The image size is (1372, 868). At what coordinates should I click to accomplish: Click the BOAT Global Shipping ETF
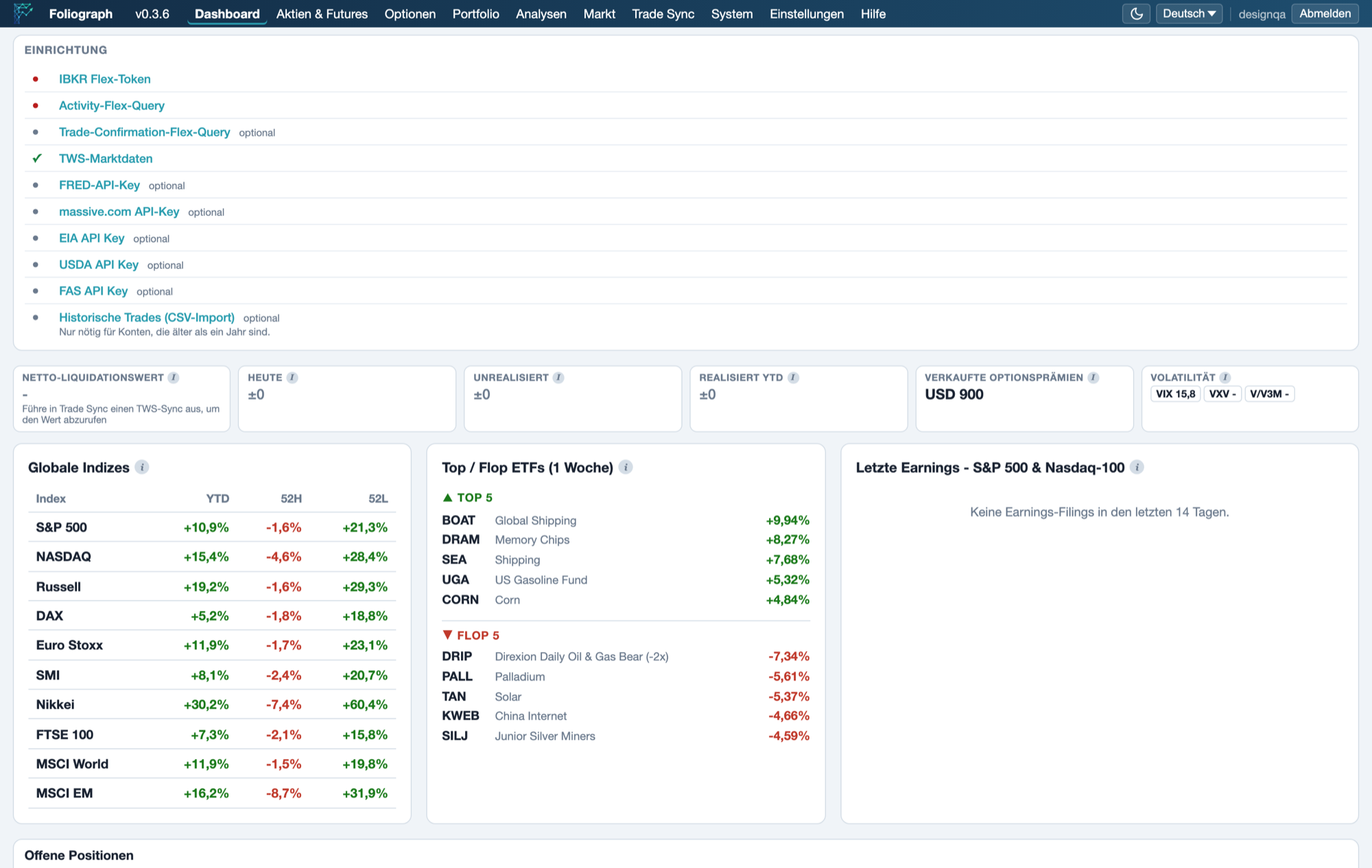(626, 520)
